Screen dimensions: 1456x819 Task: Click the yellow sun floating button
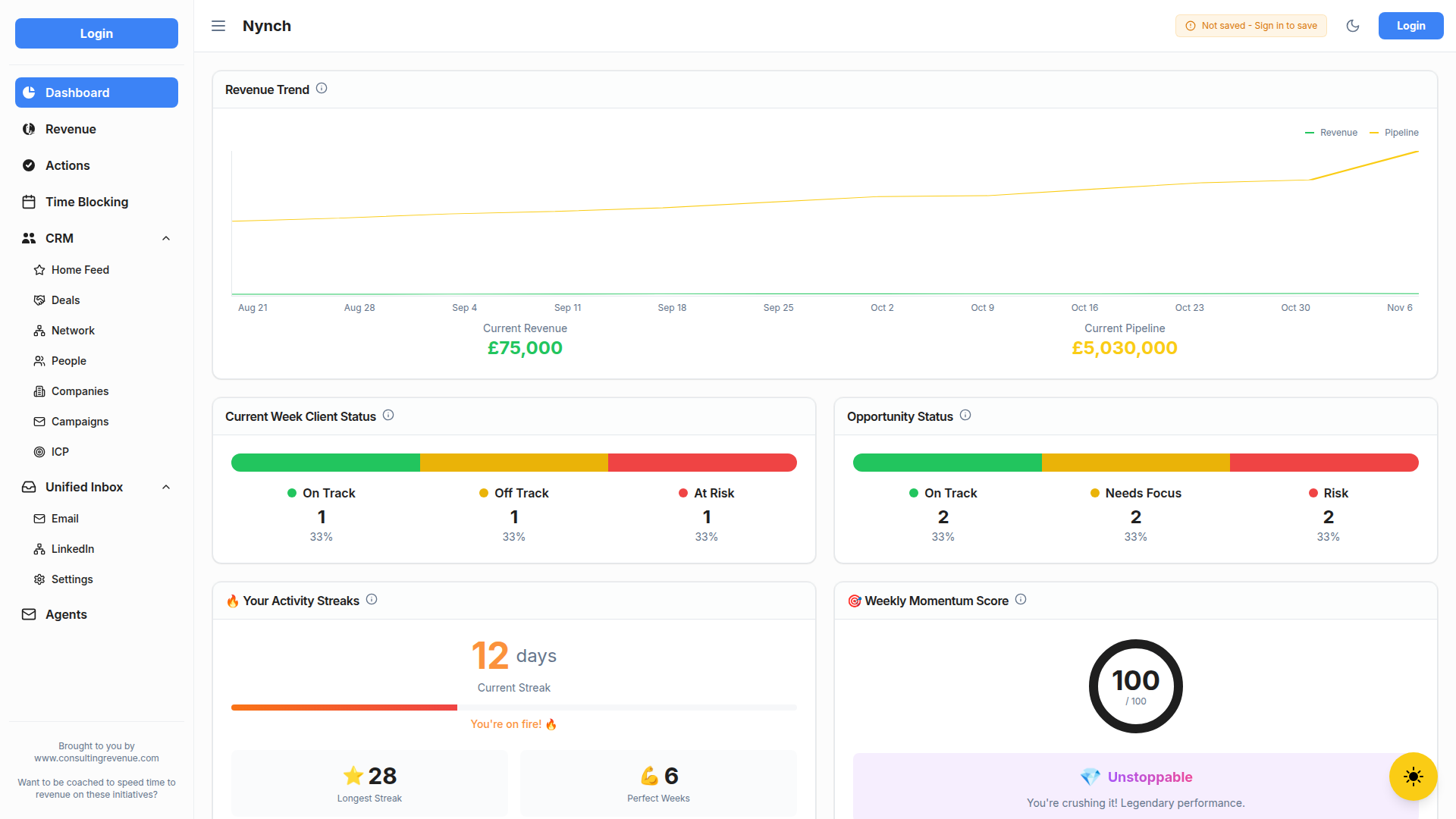(1413, 777)
